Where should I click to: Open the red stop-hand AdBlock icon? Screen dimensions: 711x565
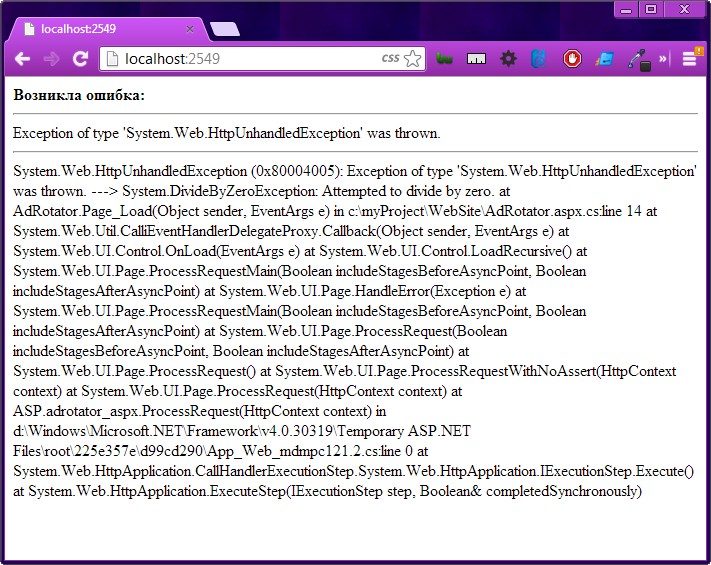pos(572,59)
